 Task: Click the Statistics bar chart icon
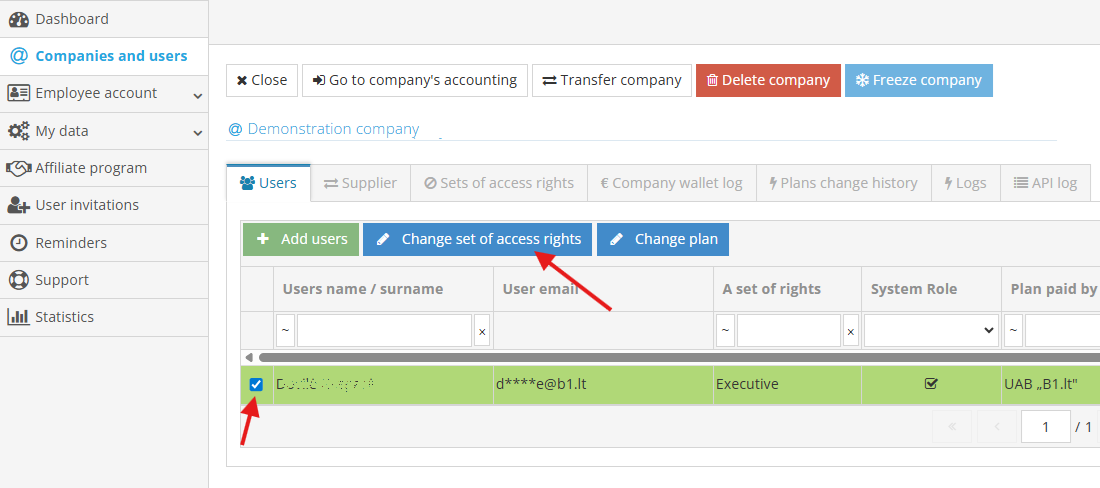18,317
